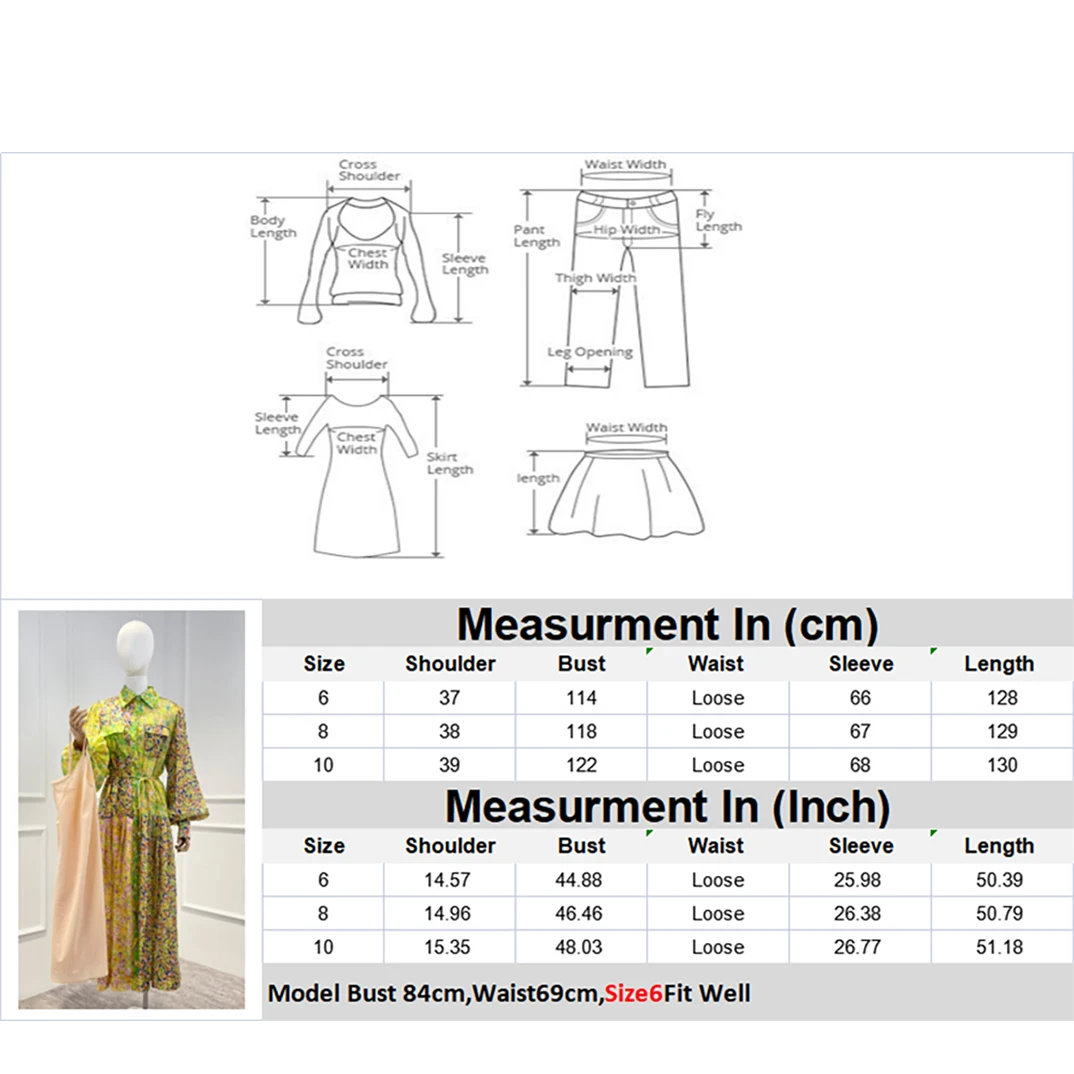The image size is (1074, 1074).
Task: Click the 'Measurment In (cm)' heading
Action: (667, 624)
